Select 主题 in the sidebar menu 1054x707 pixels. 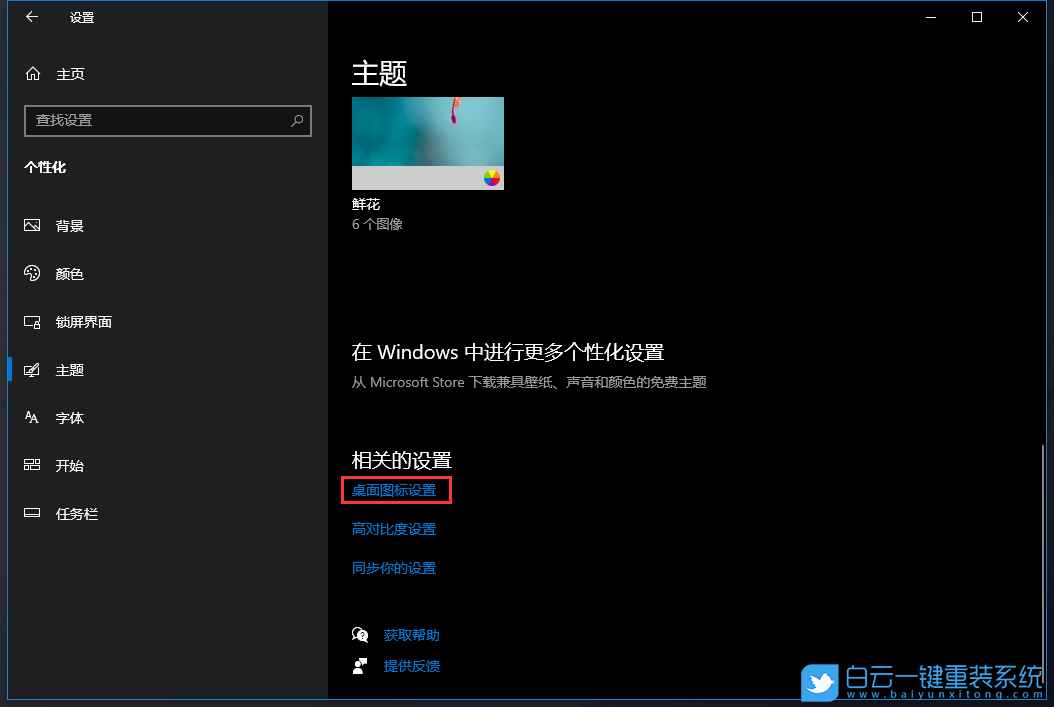click(70, 369)
